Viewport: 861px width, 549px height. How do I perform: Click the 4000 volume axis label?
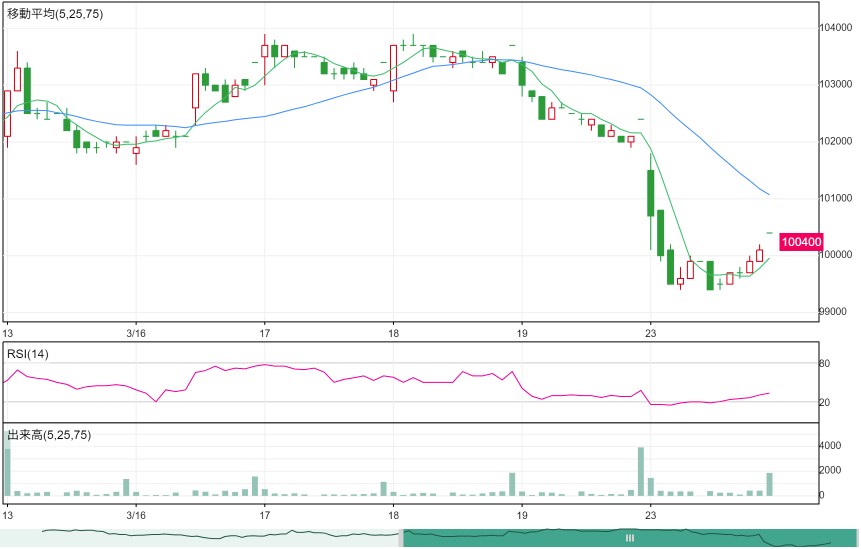click(830, 445)
